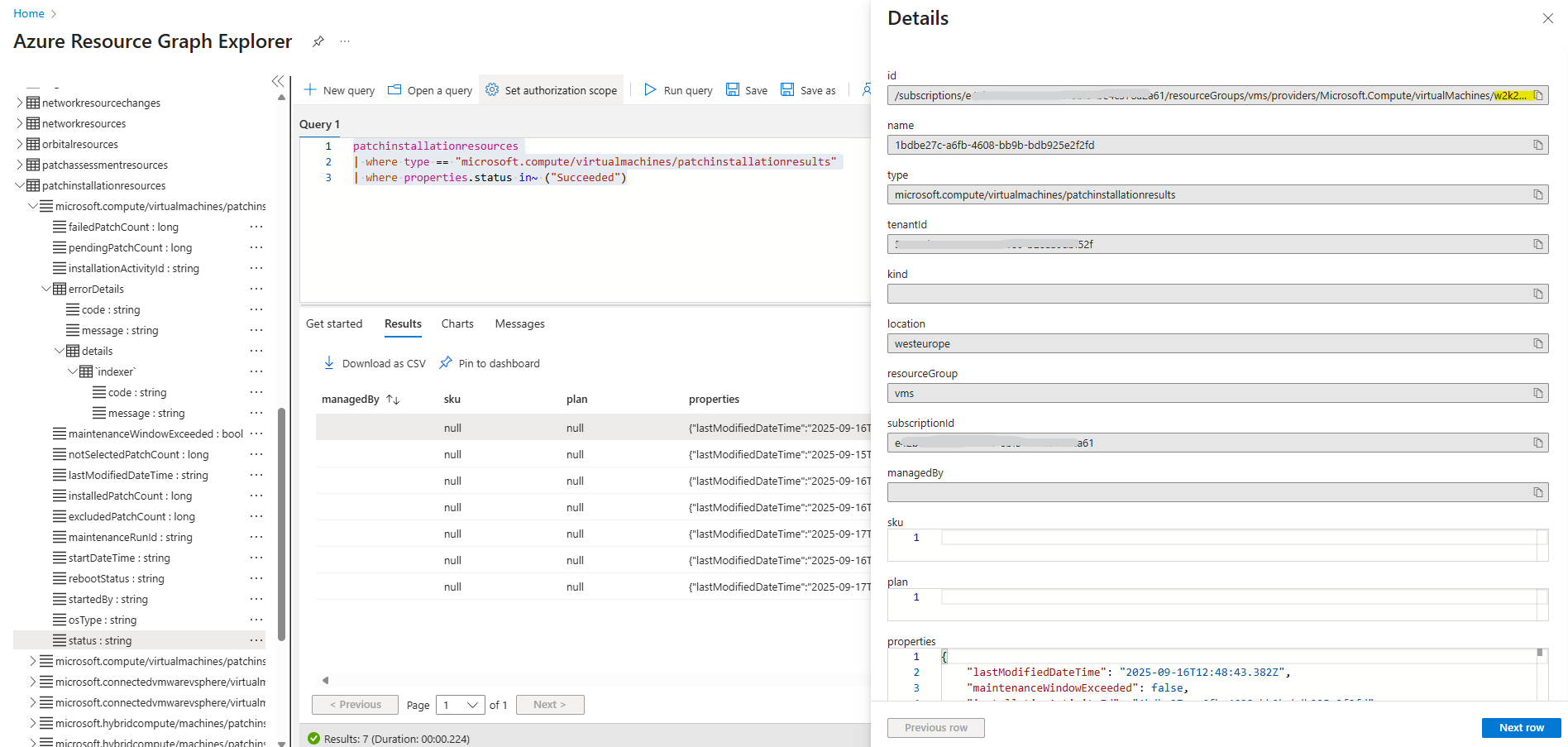Click Previous page button
This screenshot has width=1568, height=747.
pos(355,705)
